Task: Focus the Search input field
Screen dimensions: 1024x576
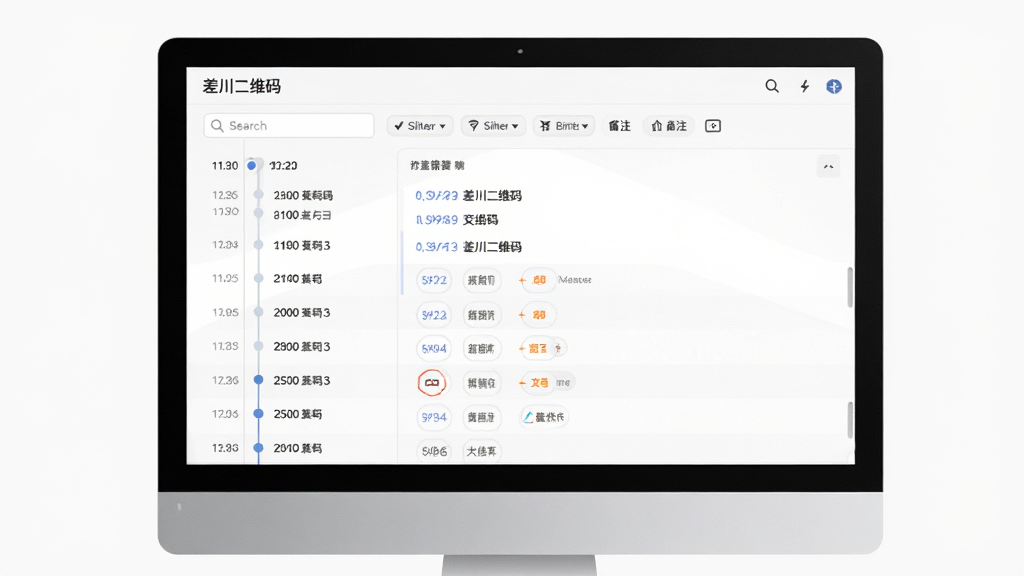Action: coord(289,125)
